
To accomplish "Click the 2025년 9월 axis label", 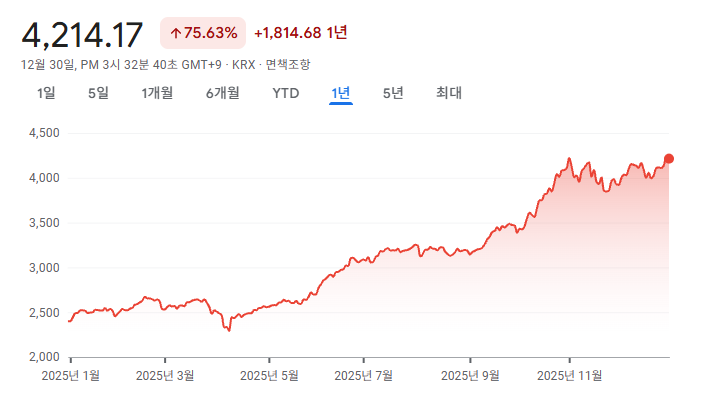I will pyautogui.click(x=470, y=376).
